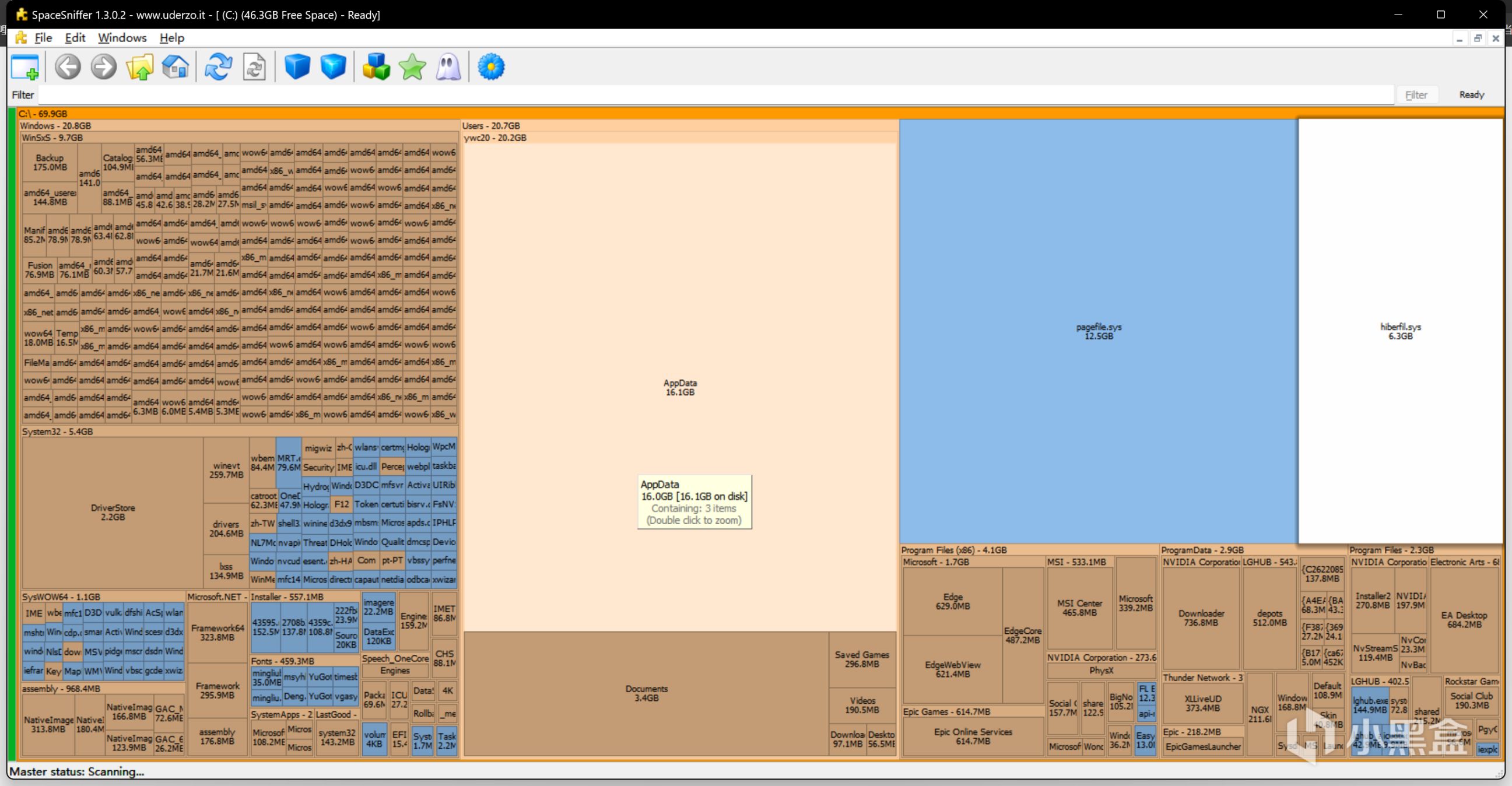Toggle the green star tagged-files icon

pos(413,67)
